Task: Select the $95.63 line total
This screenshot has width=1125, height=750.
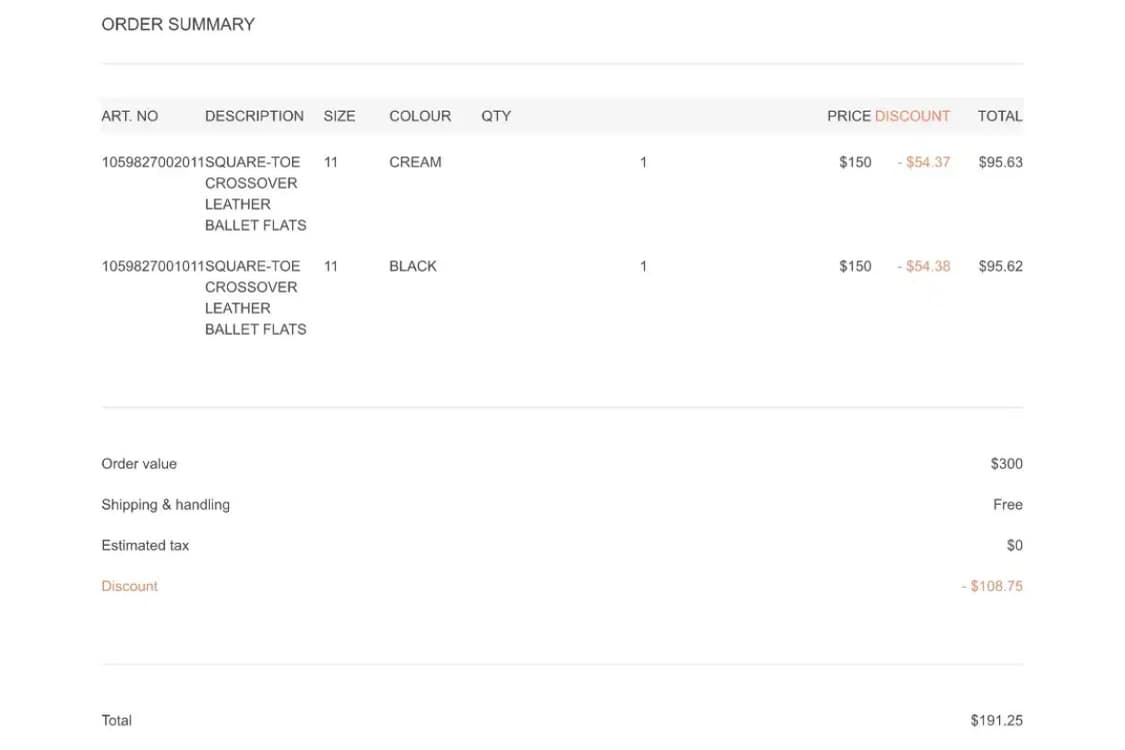Action: pyautogui.click(x=1000, y=162)
